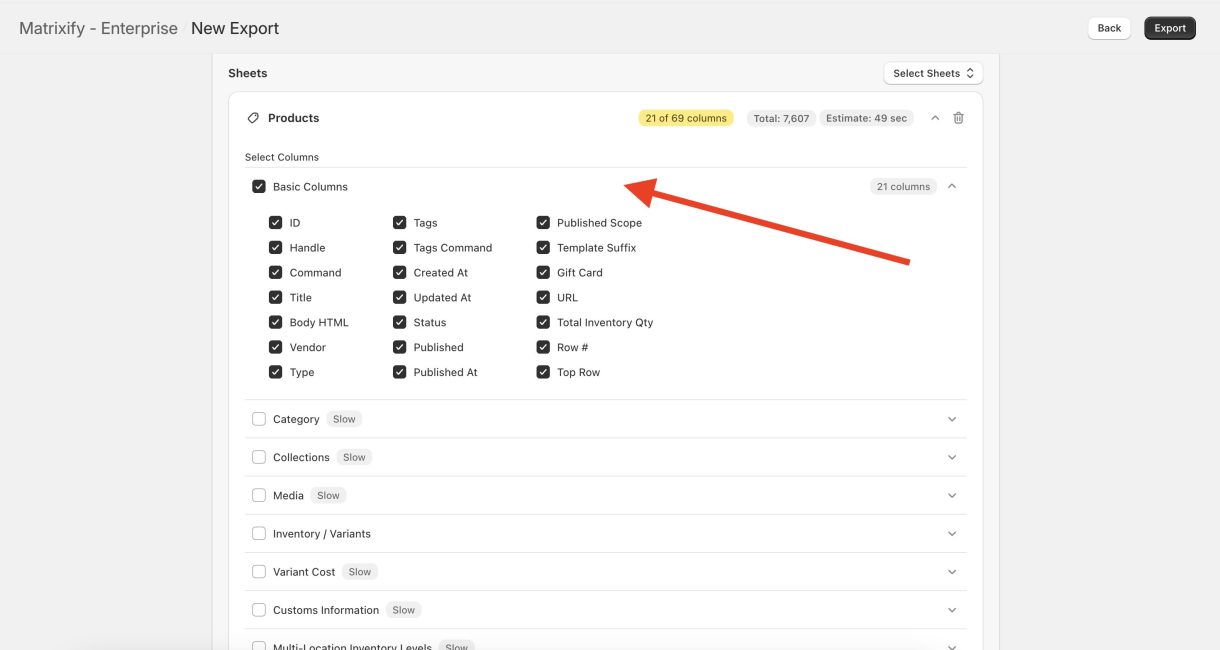Click the 21 of 69 columns badge
Viewport: 1220px width, 650px height.
[x=686, y=117]
